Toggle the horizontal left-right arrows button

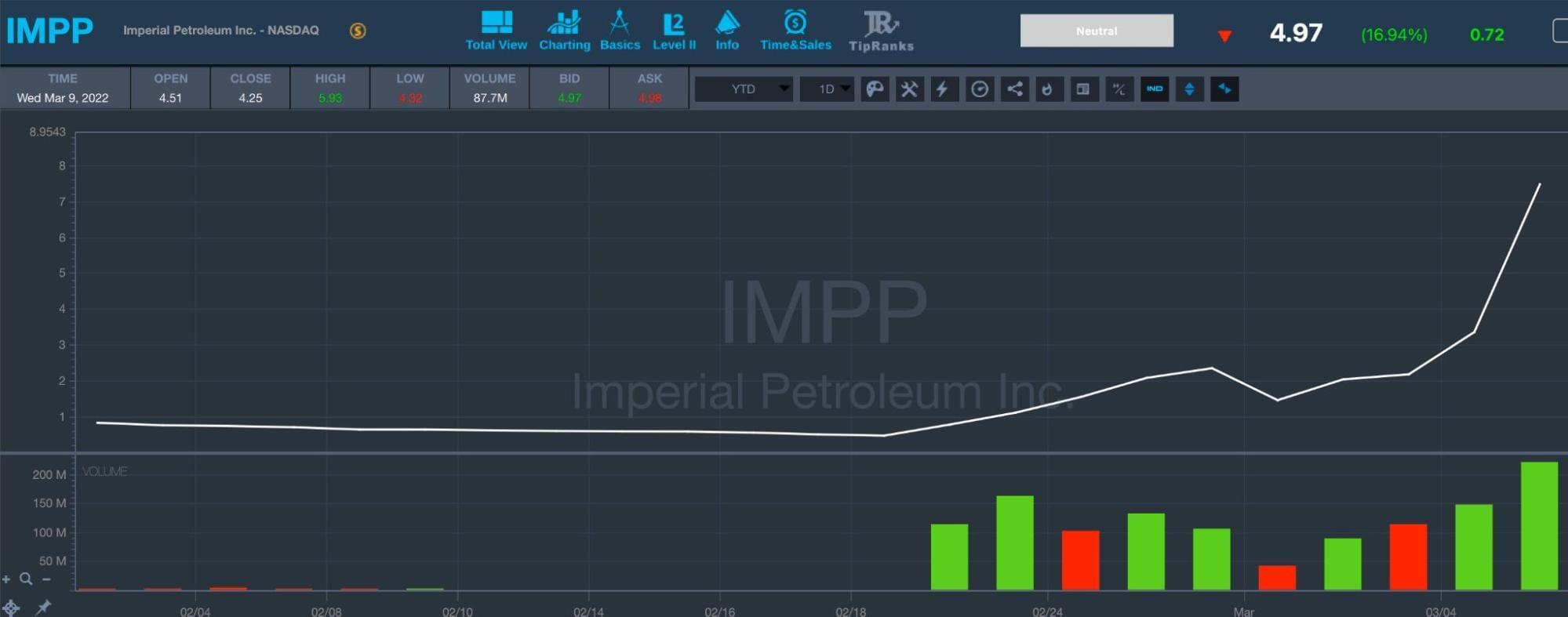click(x=1224, y=89)
